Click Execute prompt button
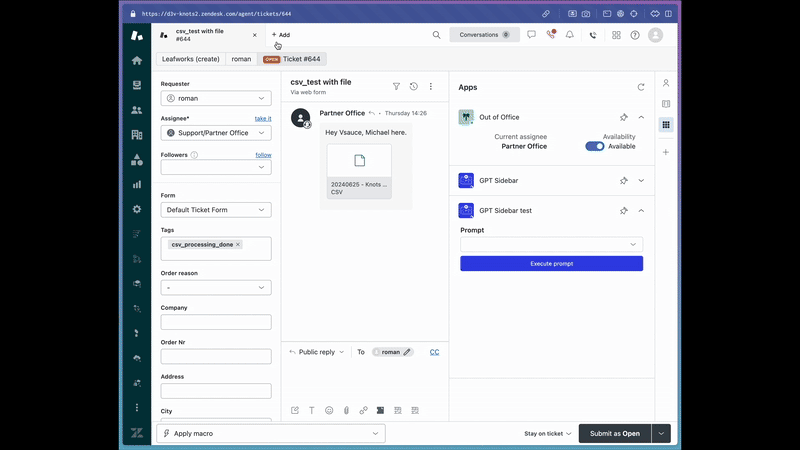The height and width of the screenshot is (450, 800). tap(551, 264)
